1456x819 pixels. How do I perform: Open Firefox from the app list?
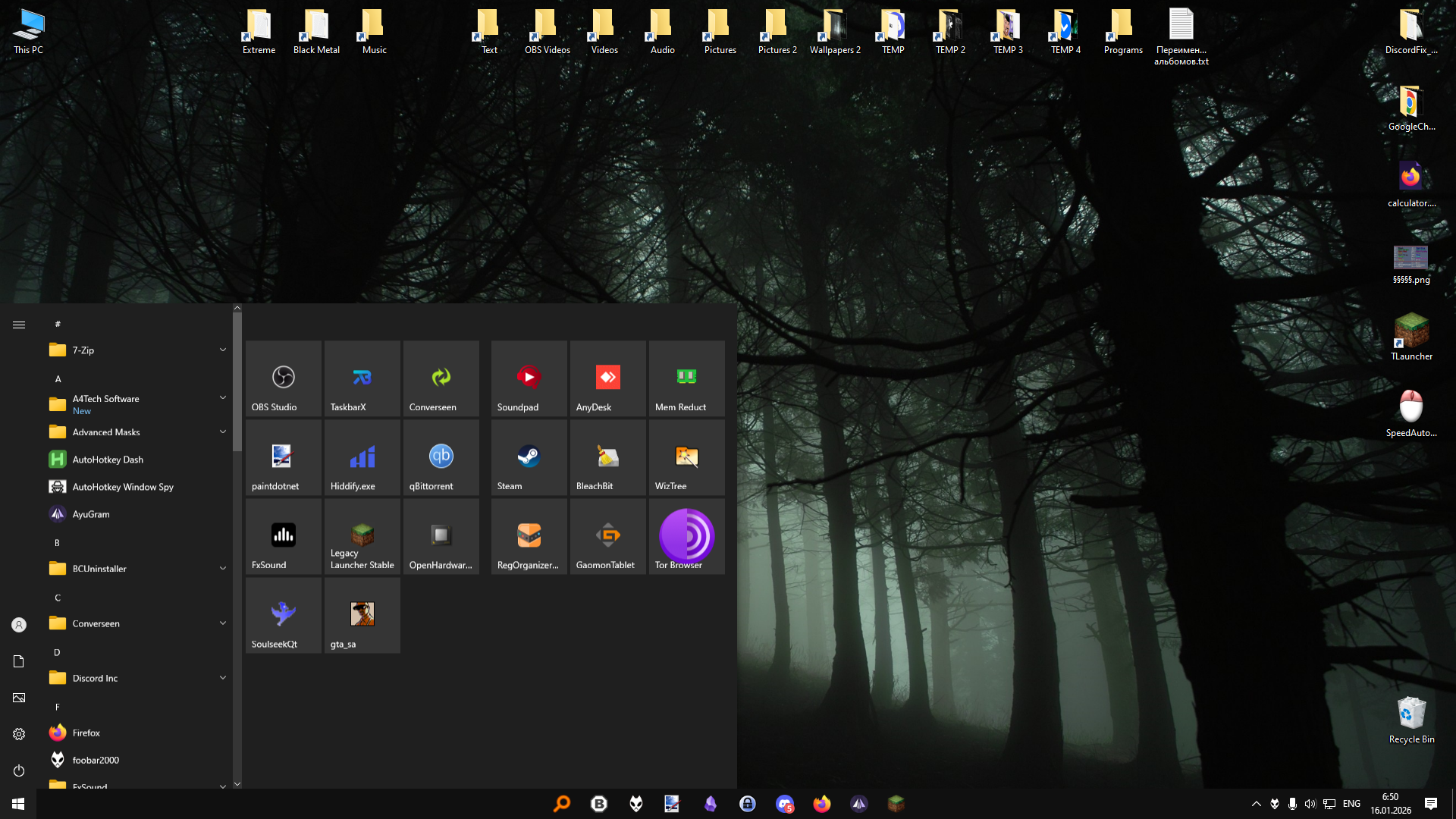pyautogui.click(x=86, y=733)
